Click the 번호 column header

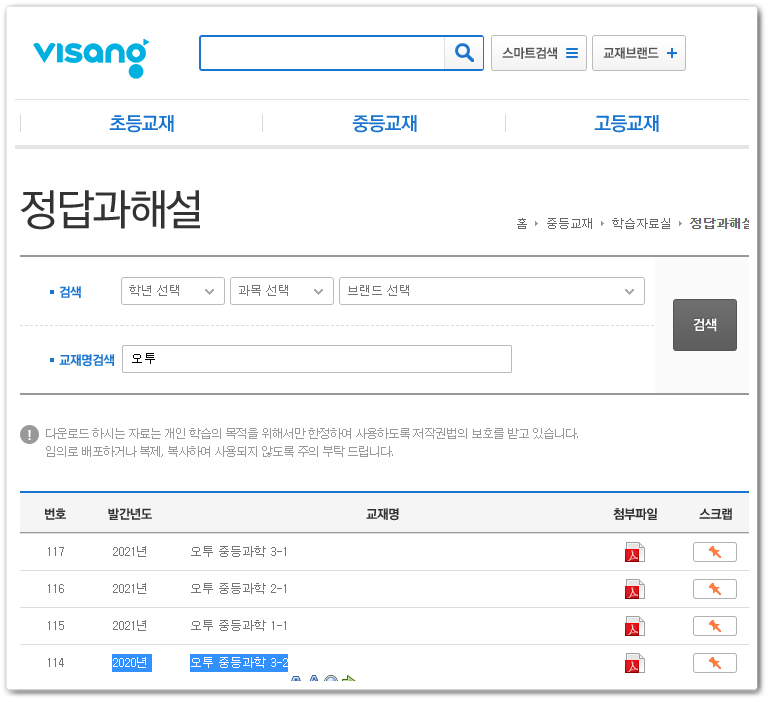pos(55,514)
